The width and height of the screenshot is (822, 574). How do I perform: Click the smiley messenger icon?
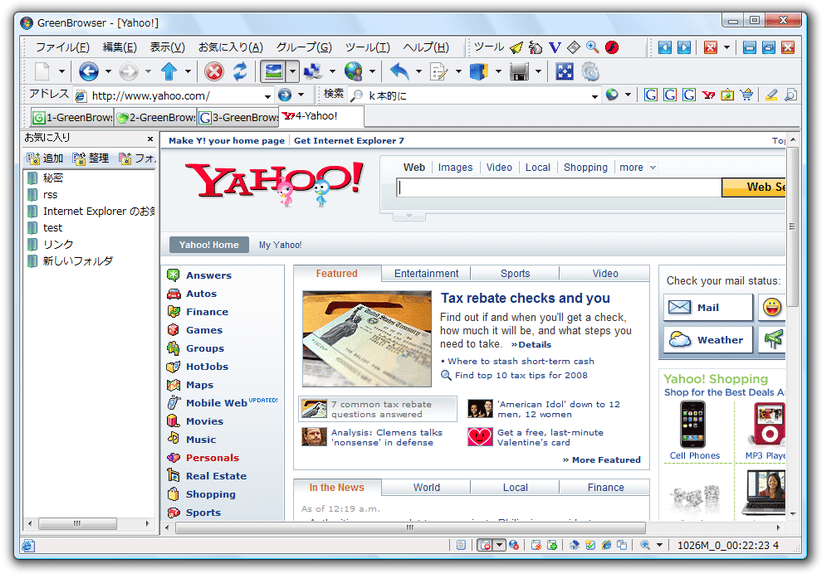click(x=772, y=307)
